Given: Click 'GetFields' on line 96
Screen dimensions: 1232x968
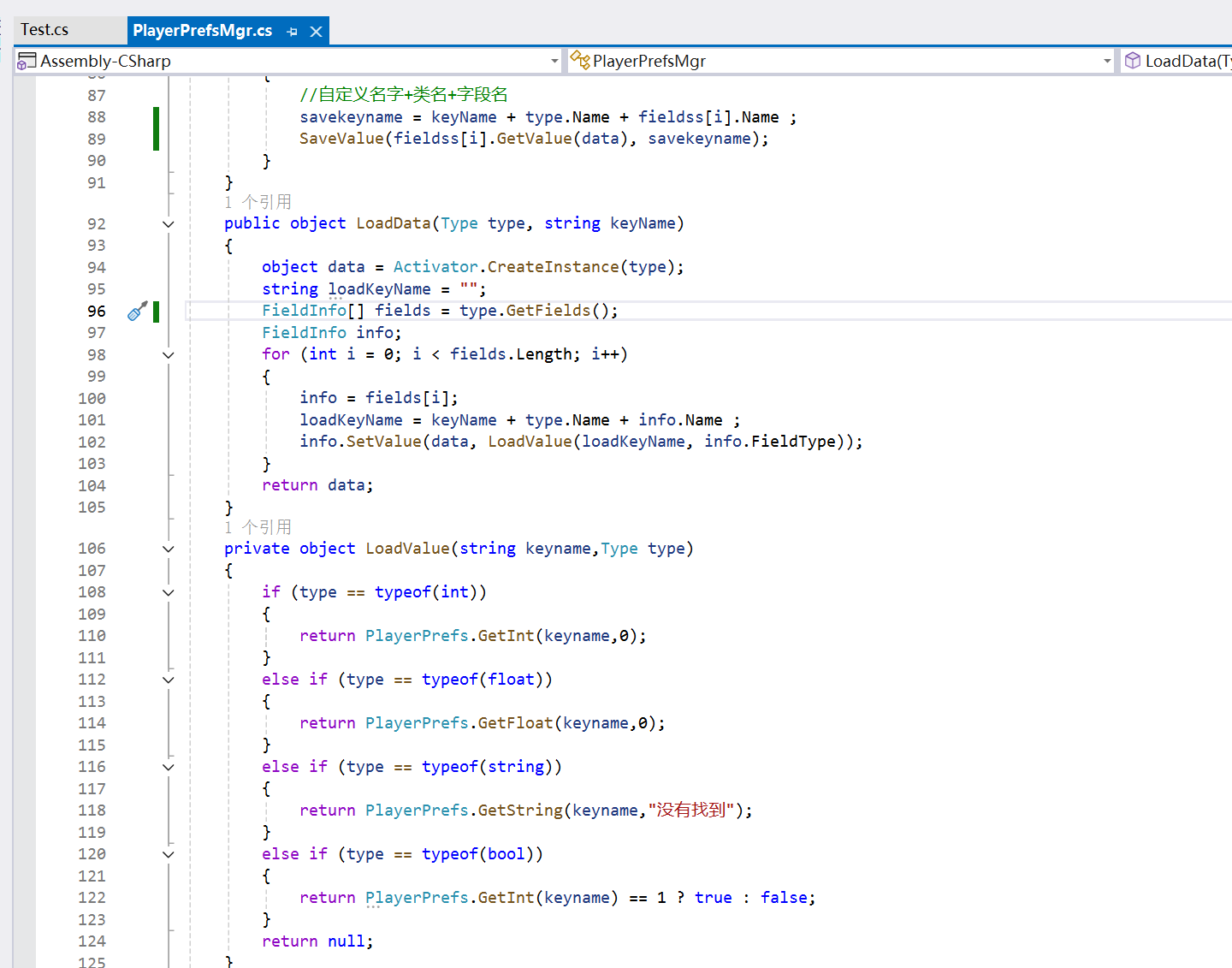Looking at the screenshot, I should 548,311.
